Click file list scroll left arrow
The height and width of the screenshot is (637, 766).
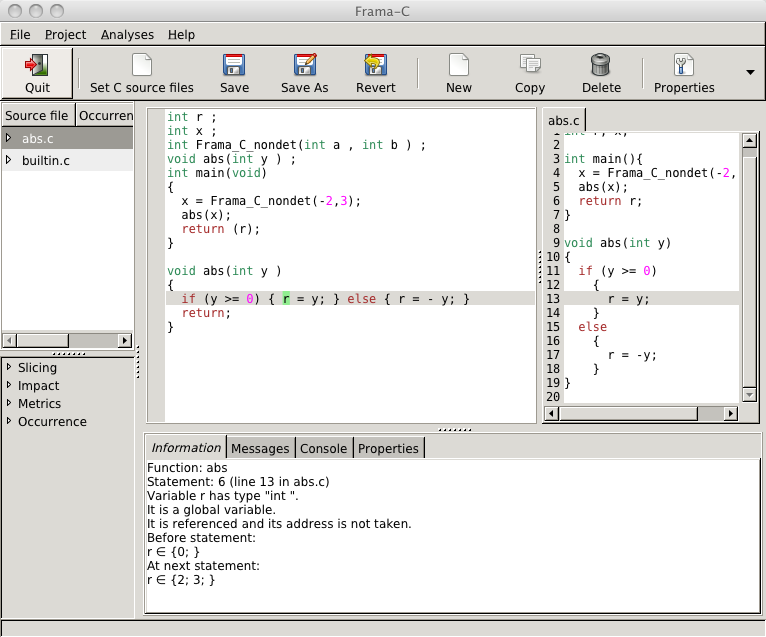tap(9, 340)
